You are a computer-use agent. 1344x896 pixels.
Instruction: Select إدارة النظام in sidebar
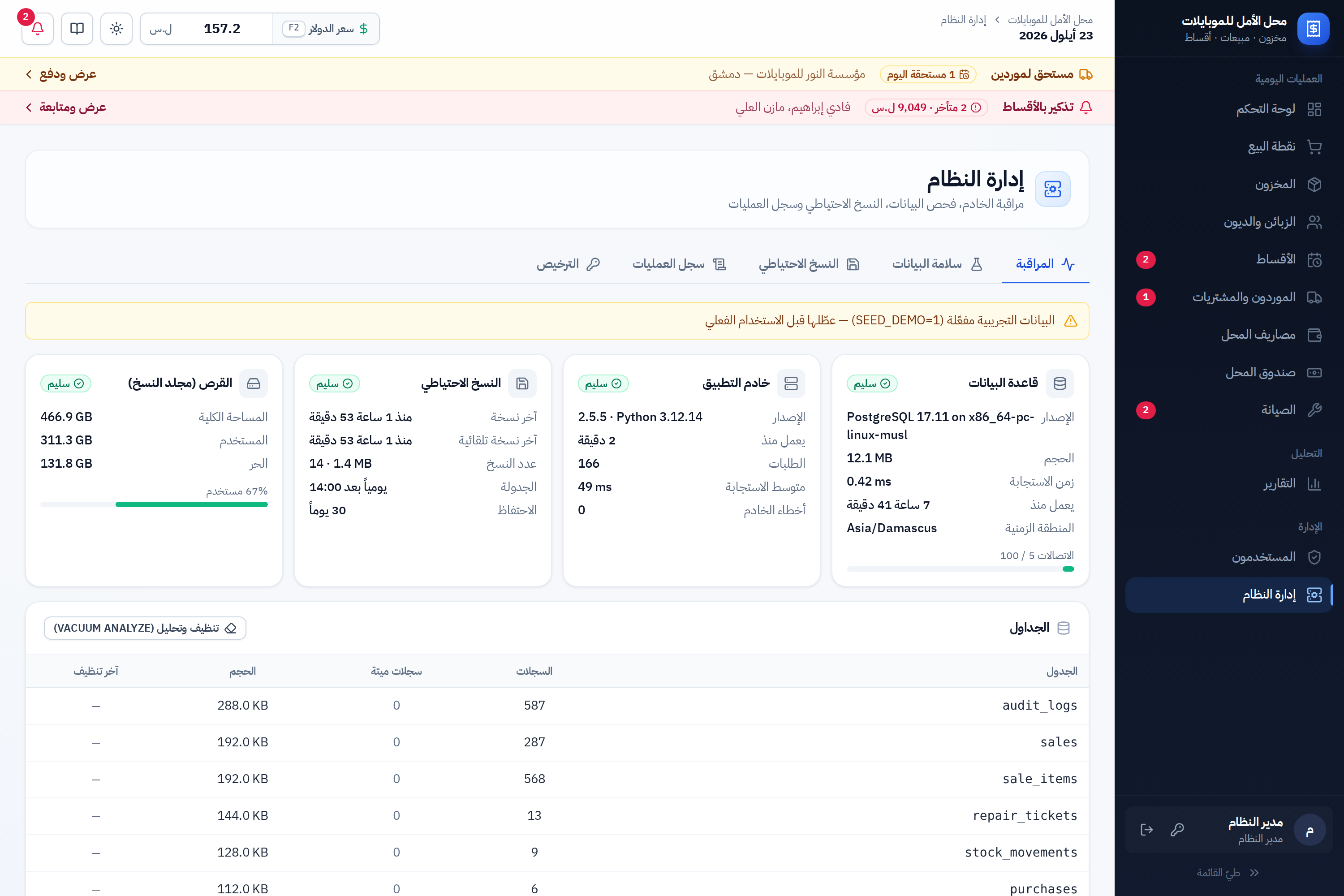pos(1229,595)
